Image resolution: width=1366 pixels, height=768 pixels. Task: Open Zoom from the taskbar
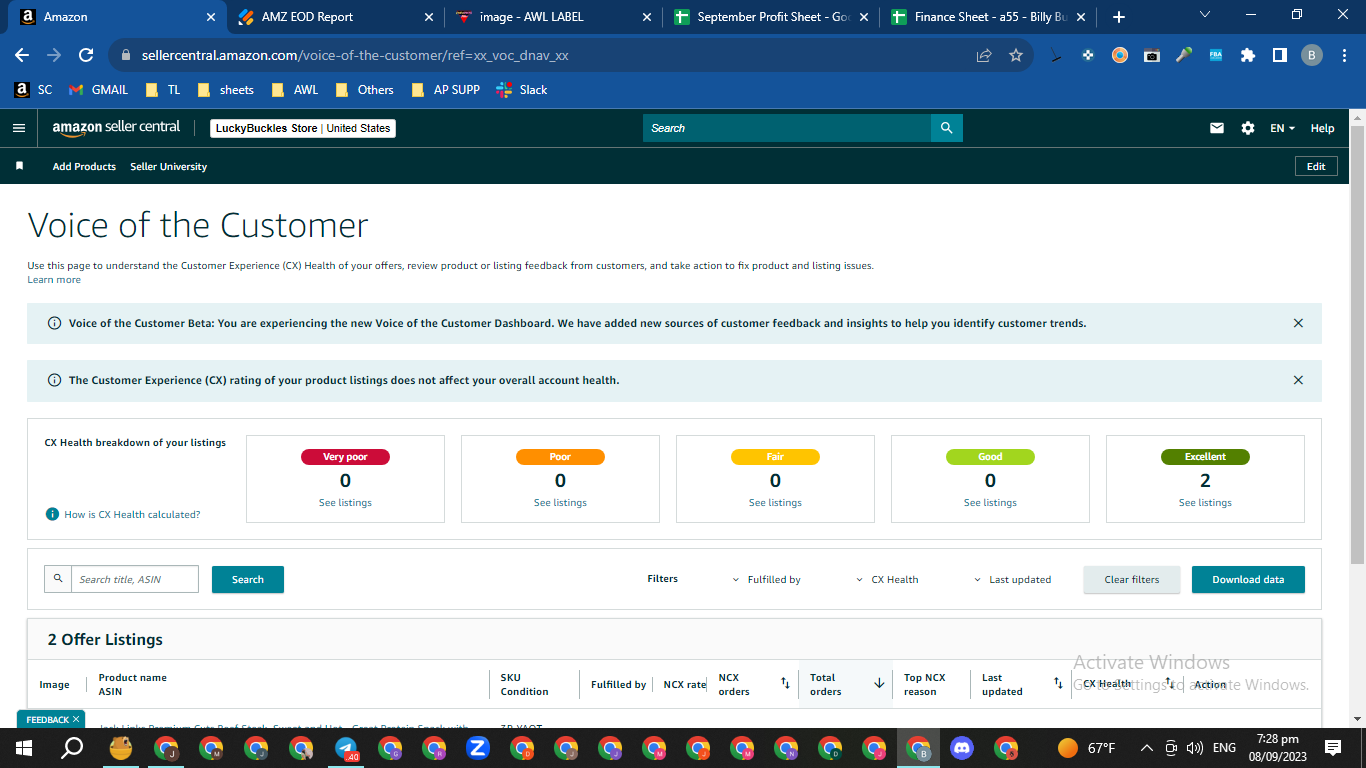click(478, 747)
